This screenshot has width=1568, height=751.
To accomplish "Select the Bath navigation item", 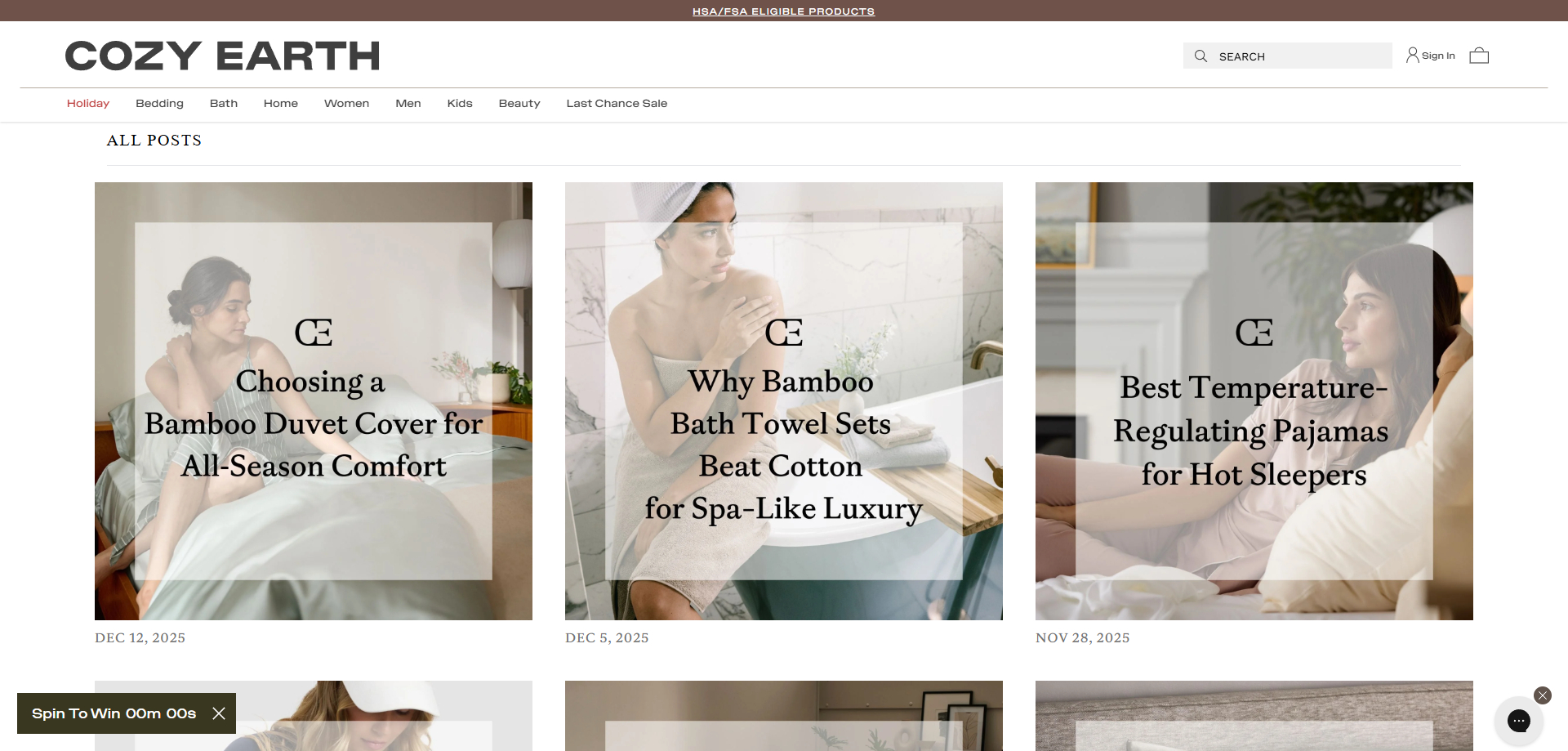I will click(224, 103).
